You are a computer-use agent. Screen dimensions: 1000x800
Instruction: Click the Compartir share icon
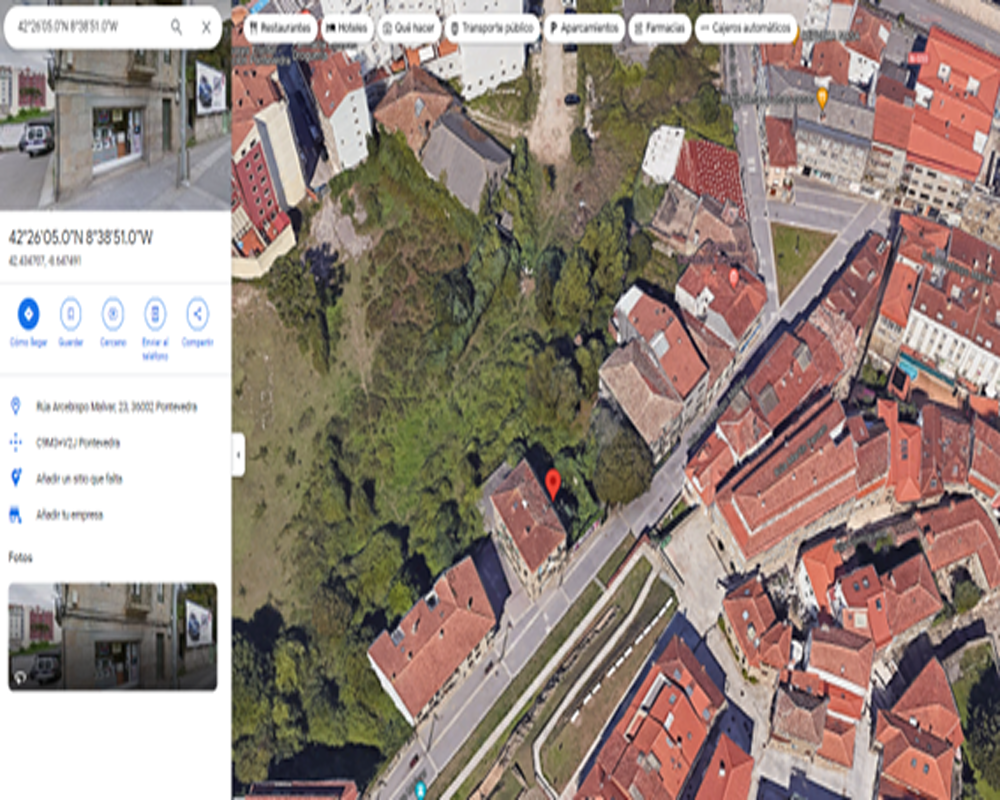click(x=197, y=314)
